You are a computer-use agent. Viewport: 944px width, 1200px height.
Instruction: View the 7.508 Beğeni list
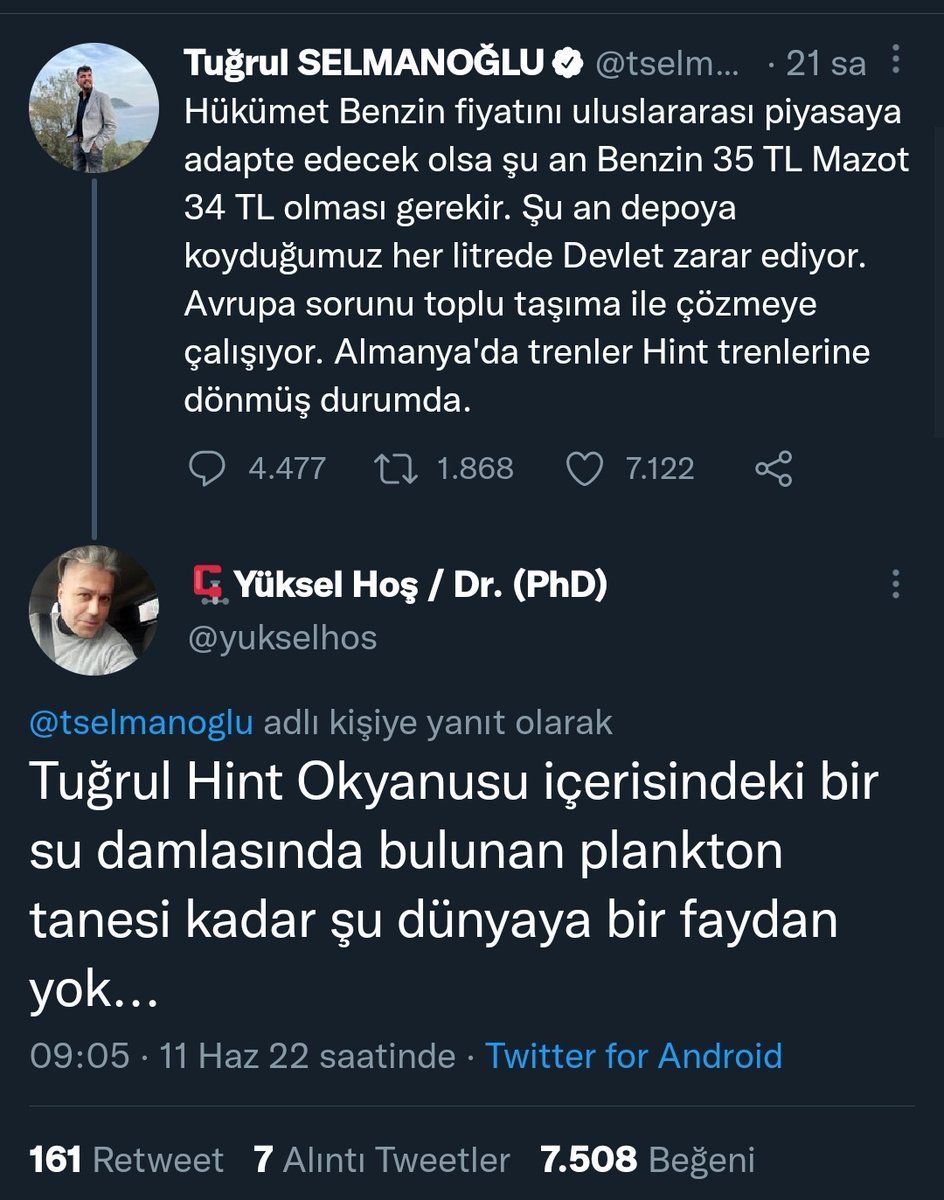point(647,1160)
